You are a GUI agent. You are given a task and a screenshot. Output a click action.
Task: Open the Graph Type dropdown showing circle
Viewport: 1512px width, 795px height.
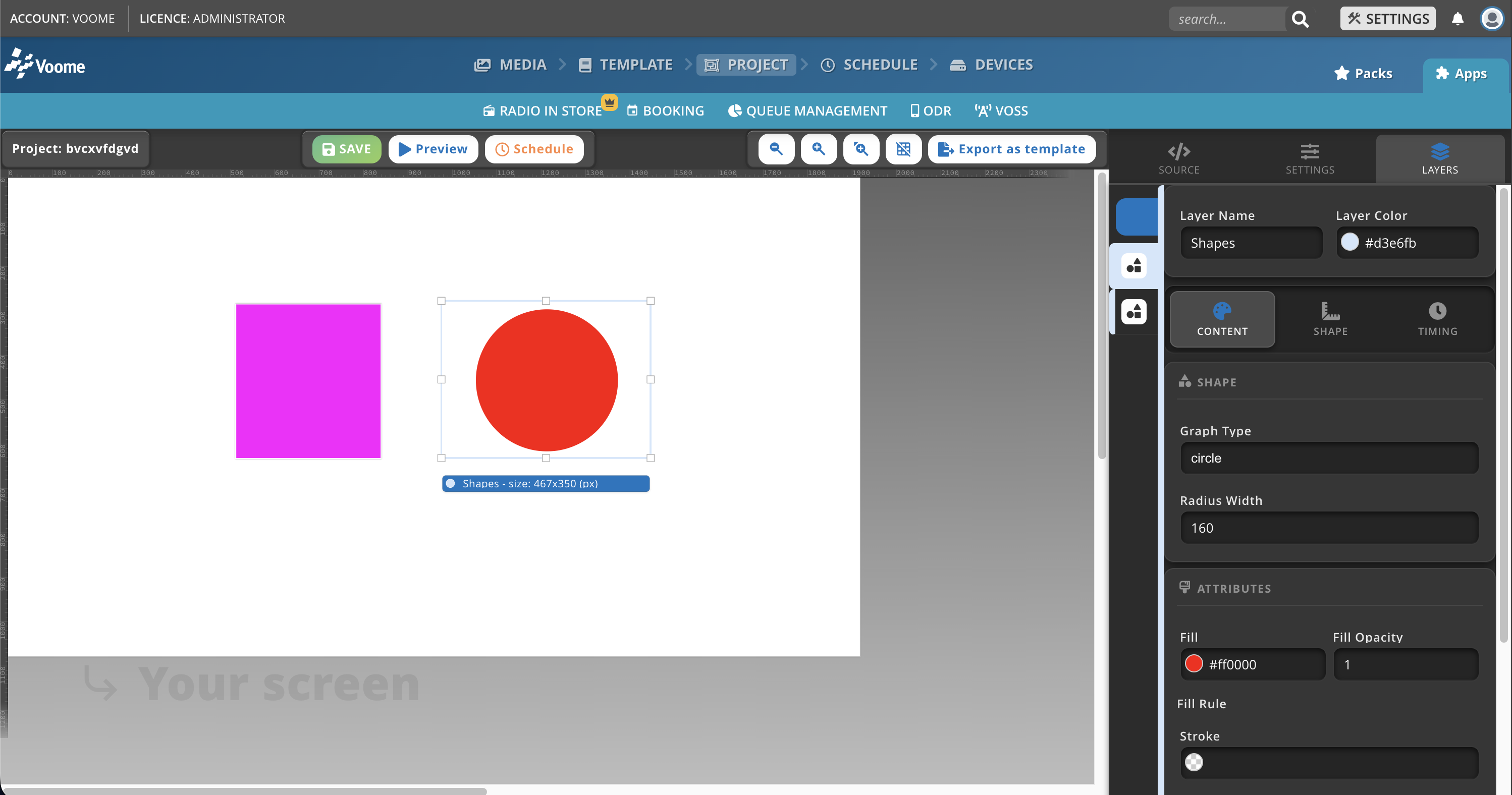1329,458
